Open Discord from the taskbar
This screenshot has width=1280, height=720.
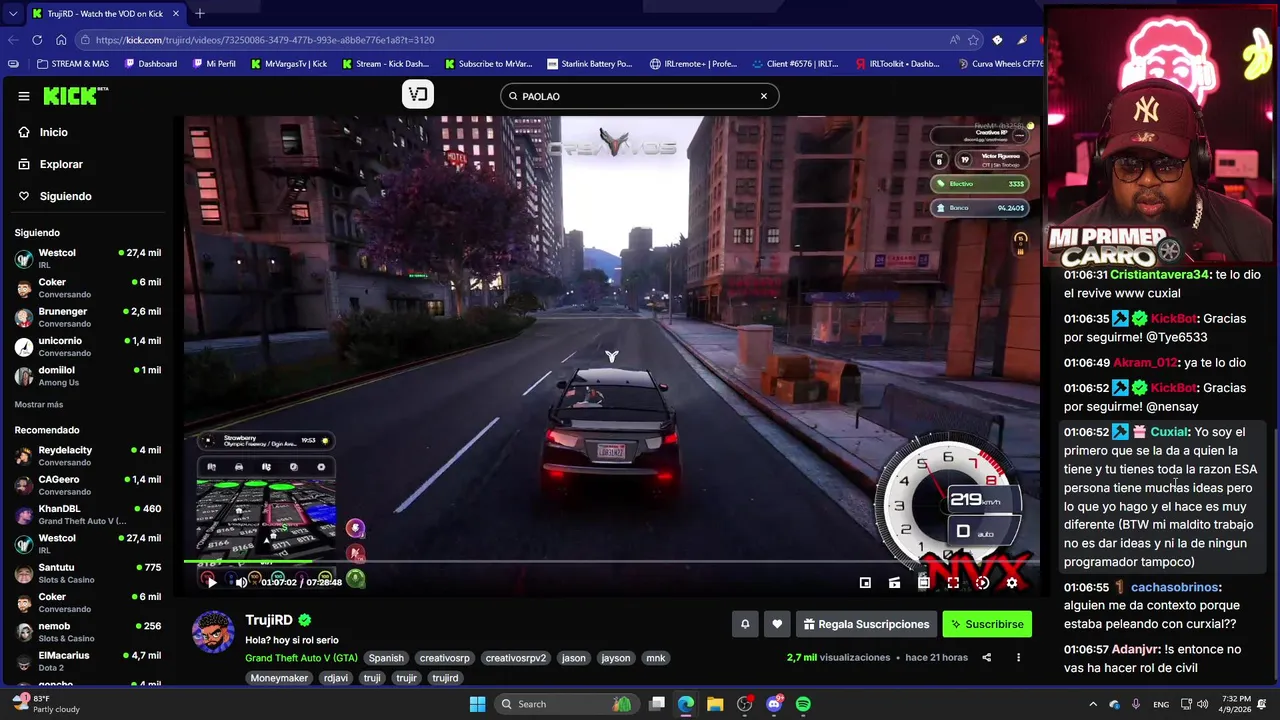pos(774,704)
